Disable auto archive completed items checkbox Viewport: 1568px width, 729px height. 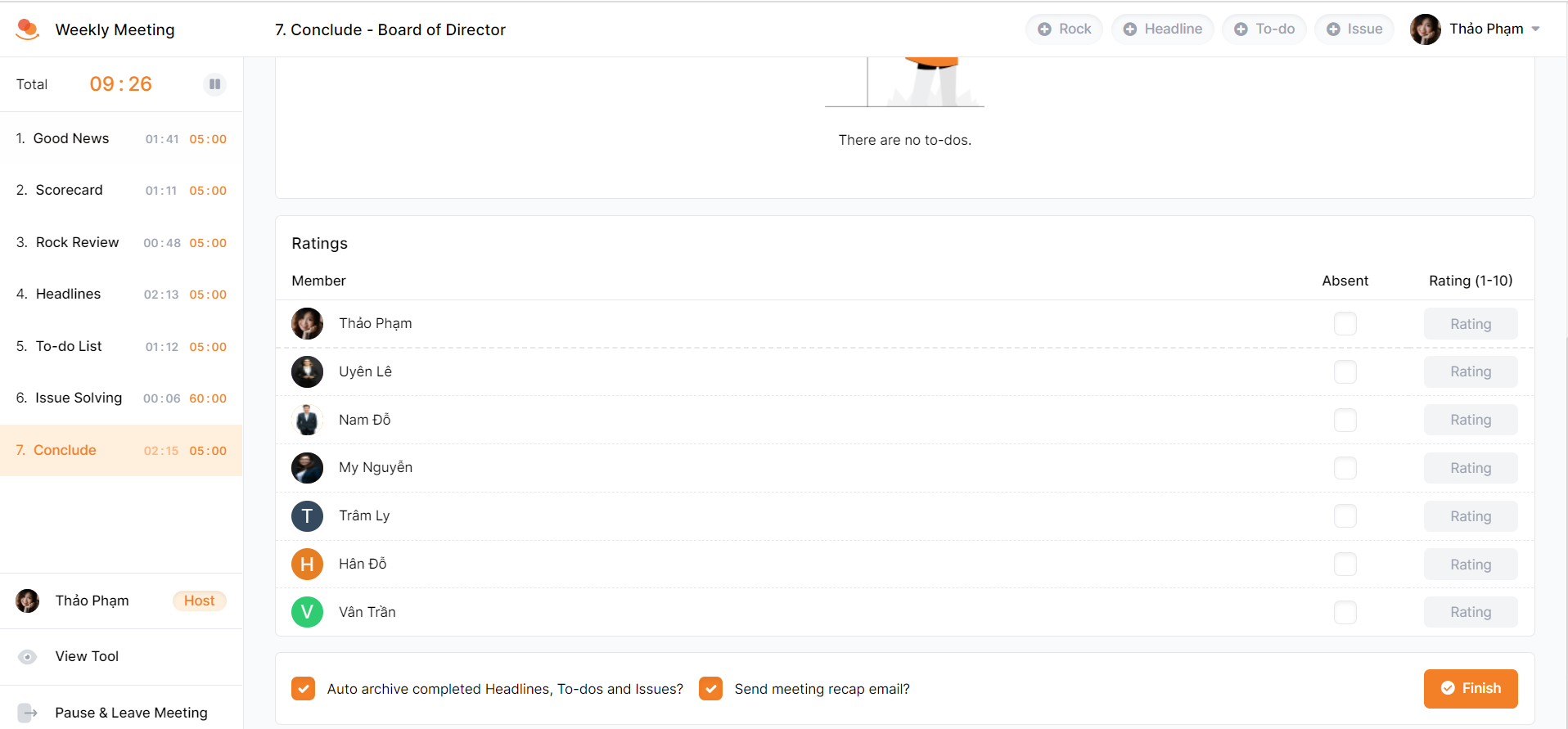304,689
